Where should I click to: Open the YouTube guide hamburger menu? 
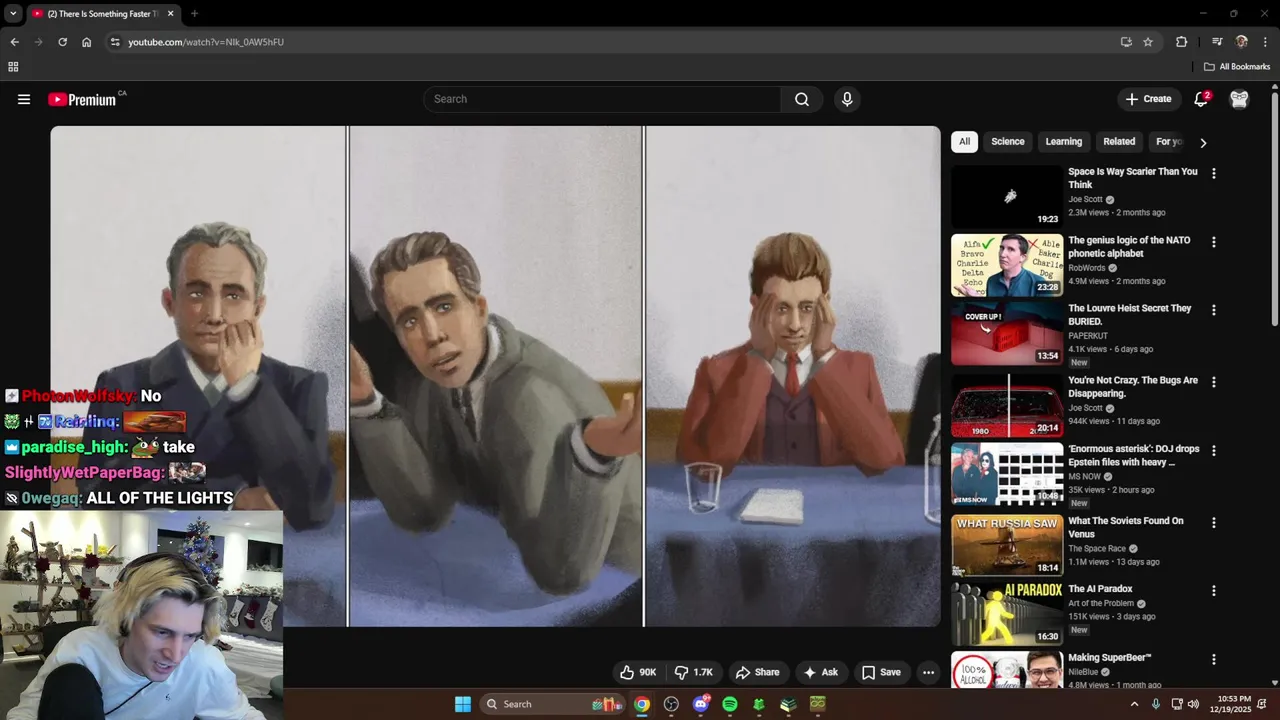click(x=24, y=99)
